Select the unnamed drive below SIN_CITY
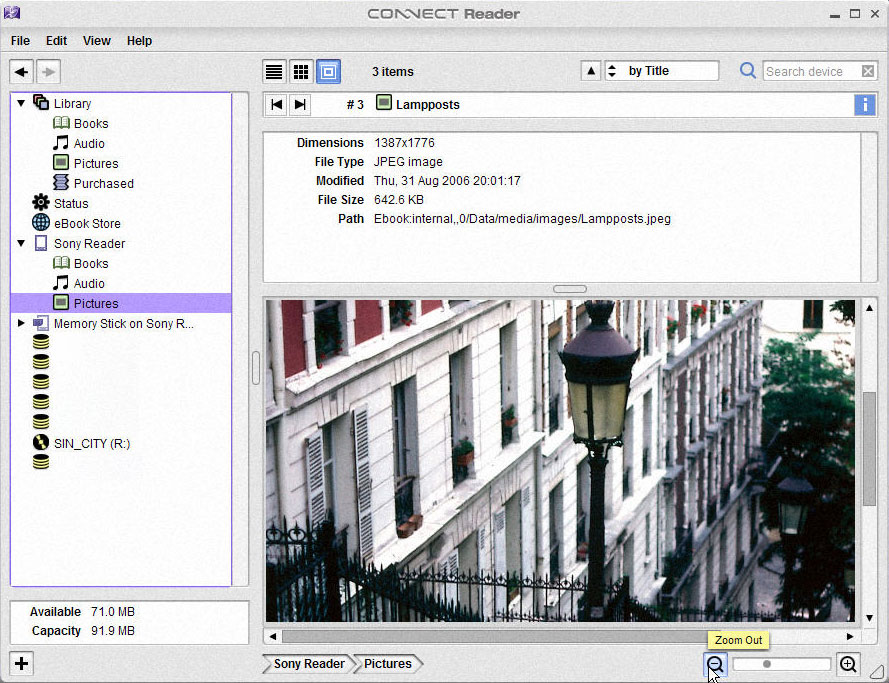The height and width of the screenshot is (683, 889). [41, 461]
